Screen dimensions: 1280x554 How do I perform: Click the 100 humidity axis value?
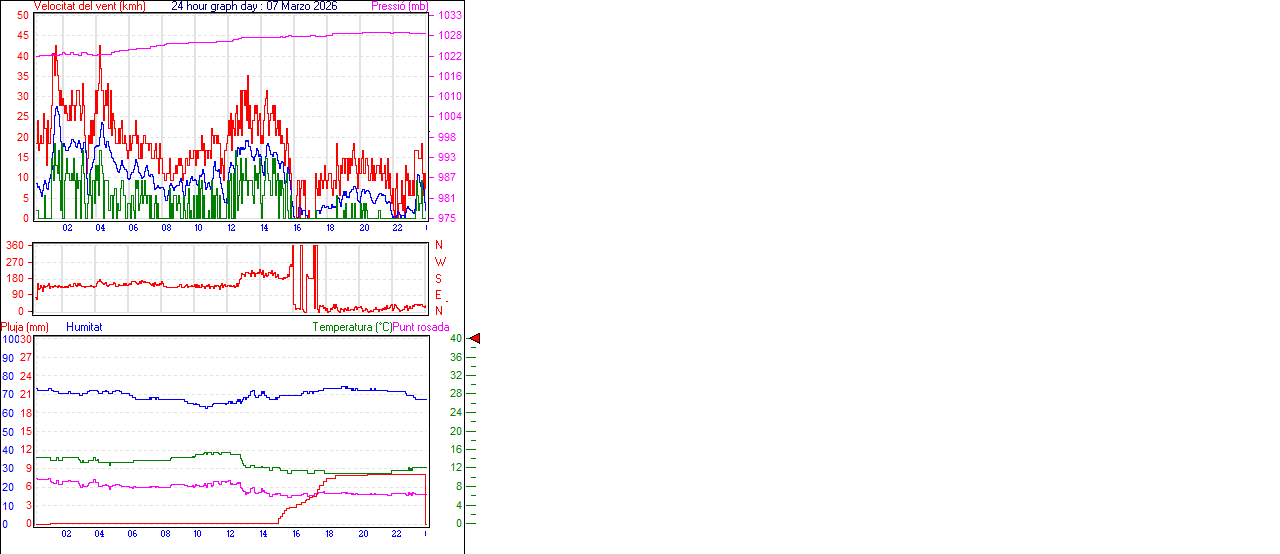tap(9, 339)
